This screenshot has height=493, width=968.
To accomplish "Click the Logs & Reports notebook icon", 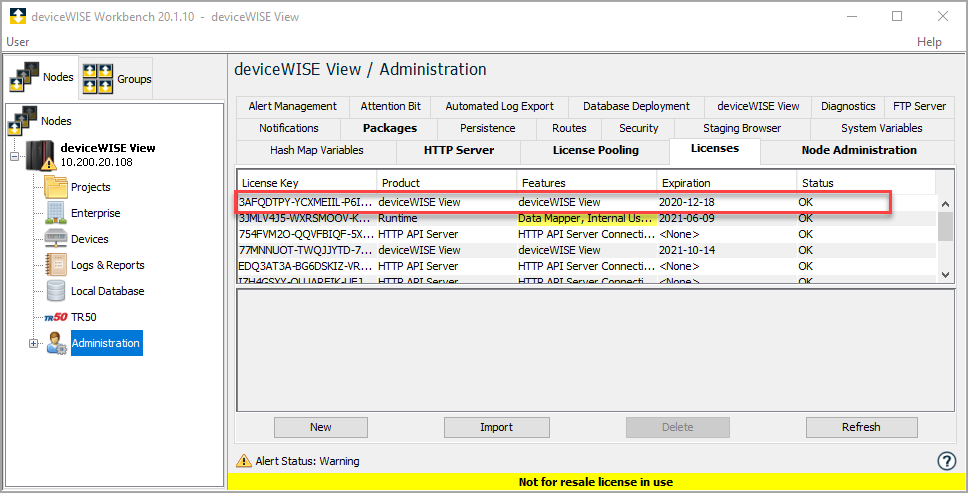I will [x=56, y=265].
